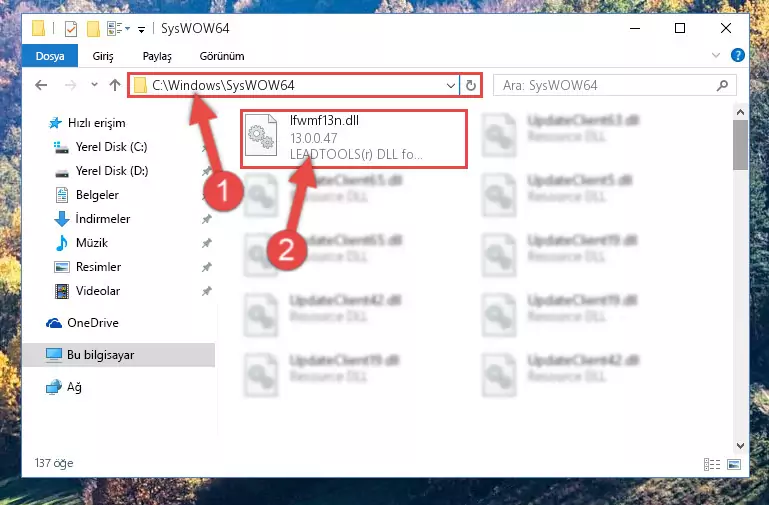Viewport: 769px width, 505px height.
Task: Click the pin icon next to Resimler
Action: 206,267
